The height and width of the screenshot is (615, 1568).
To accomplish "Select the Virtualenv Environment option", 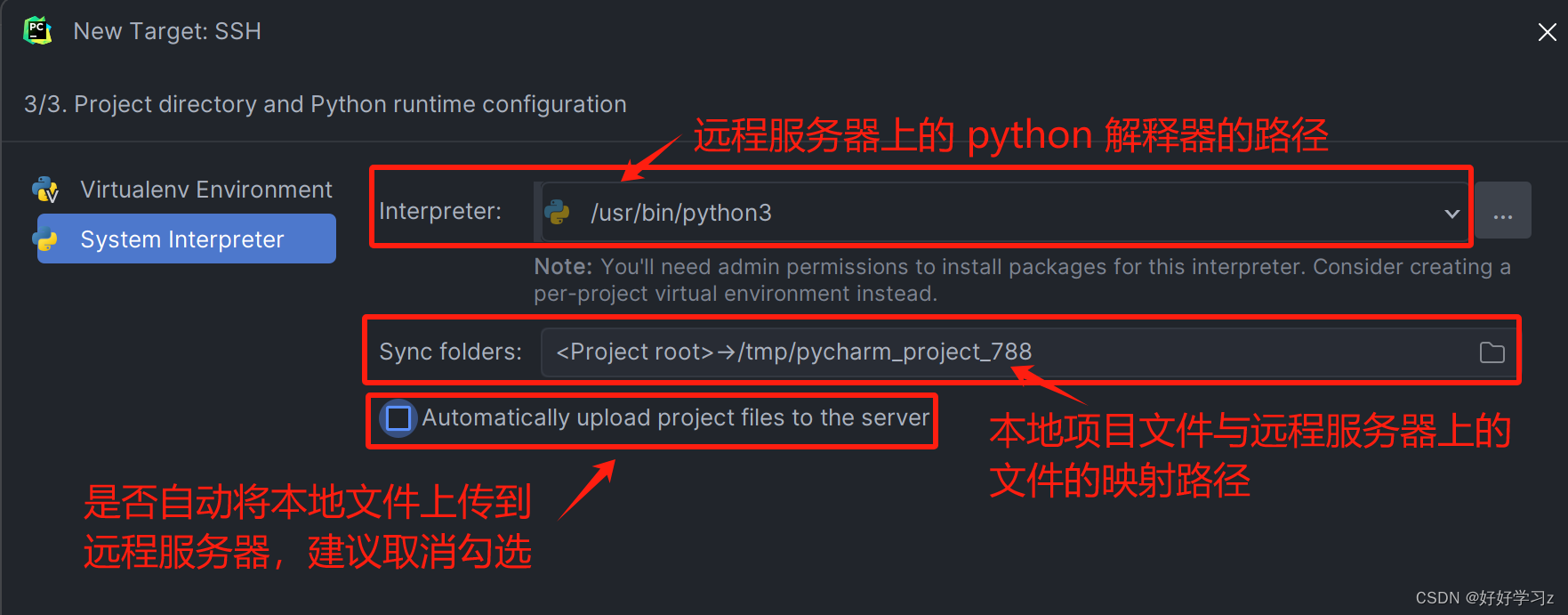I will pyautogui.click(x=206, y=189).
